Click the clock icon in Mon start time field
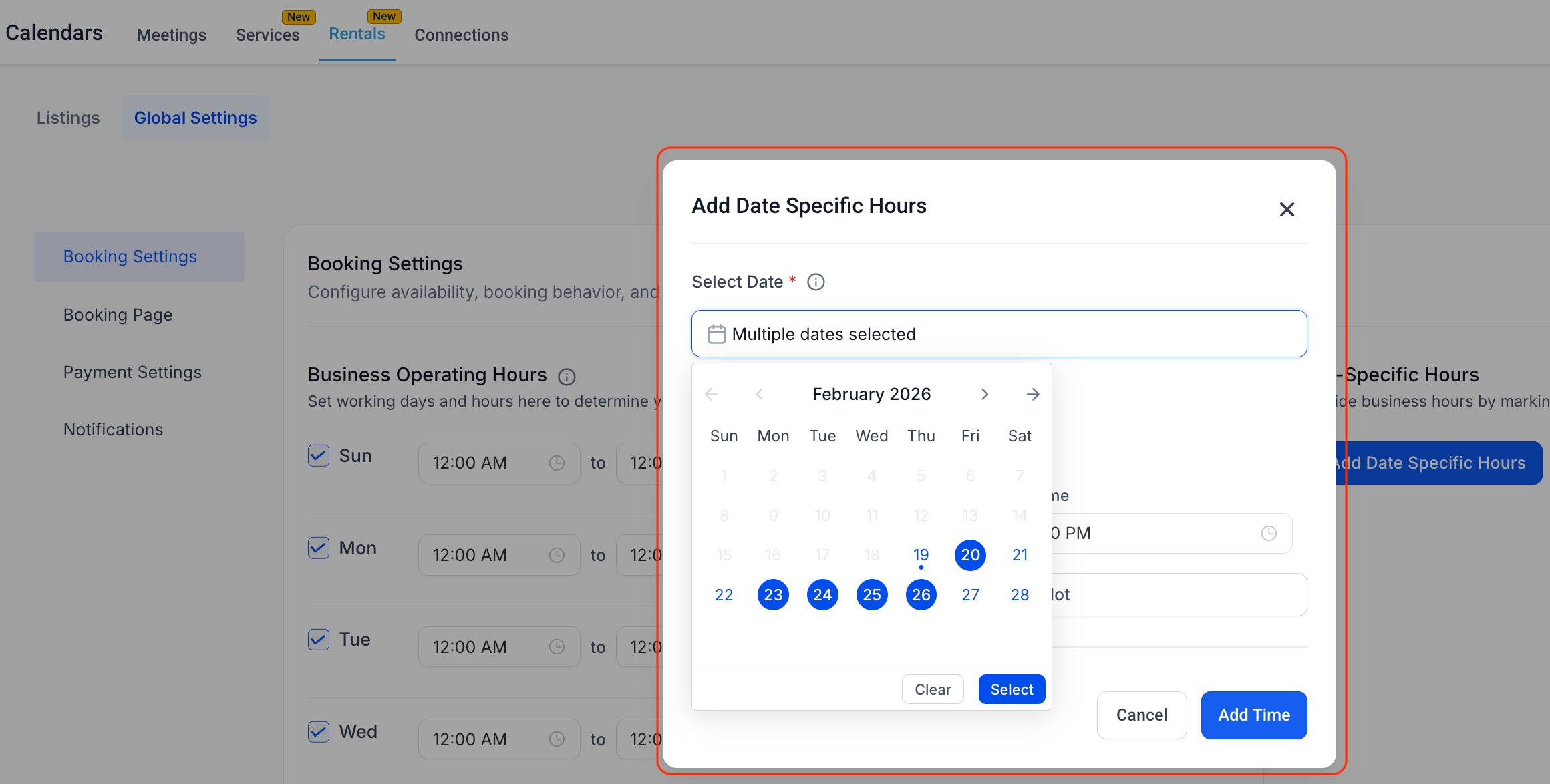This screenshot has width=1550, height=784. pyautogui.click(x=557, y=554)
